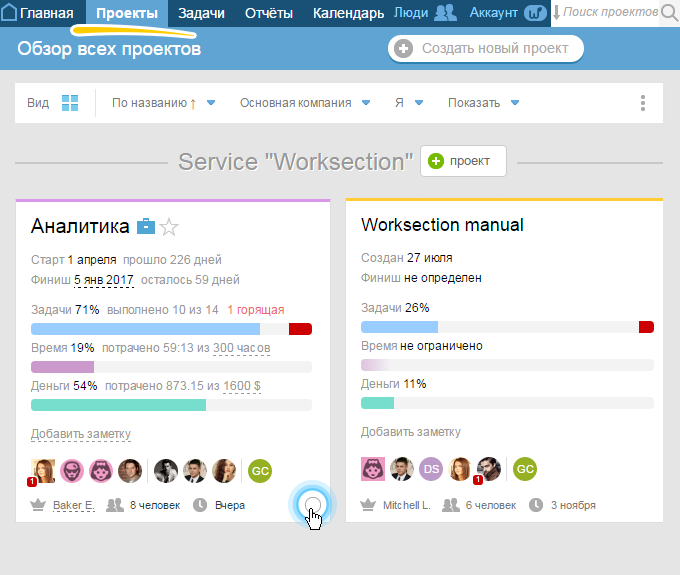Open the По названию sort dropdown
Image resolution: width=680 pixels, height=575 pixels.
click(163, 103)
